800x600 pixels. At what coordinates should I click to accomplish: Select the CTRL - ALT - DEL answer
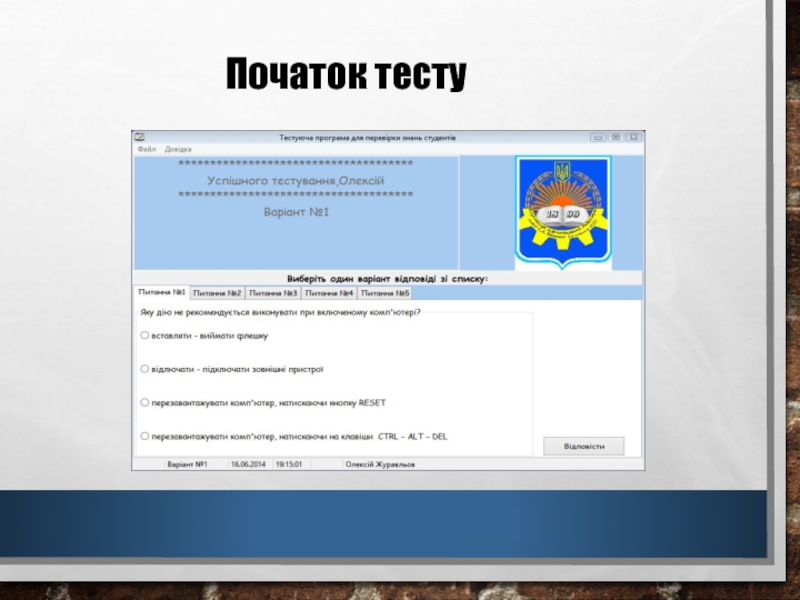(145, 436)
